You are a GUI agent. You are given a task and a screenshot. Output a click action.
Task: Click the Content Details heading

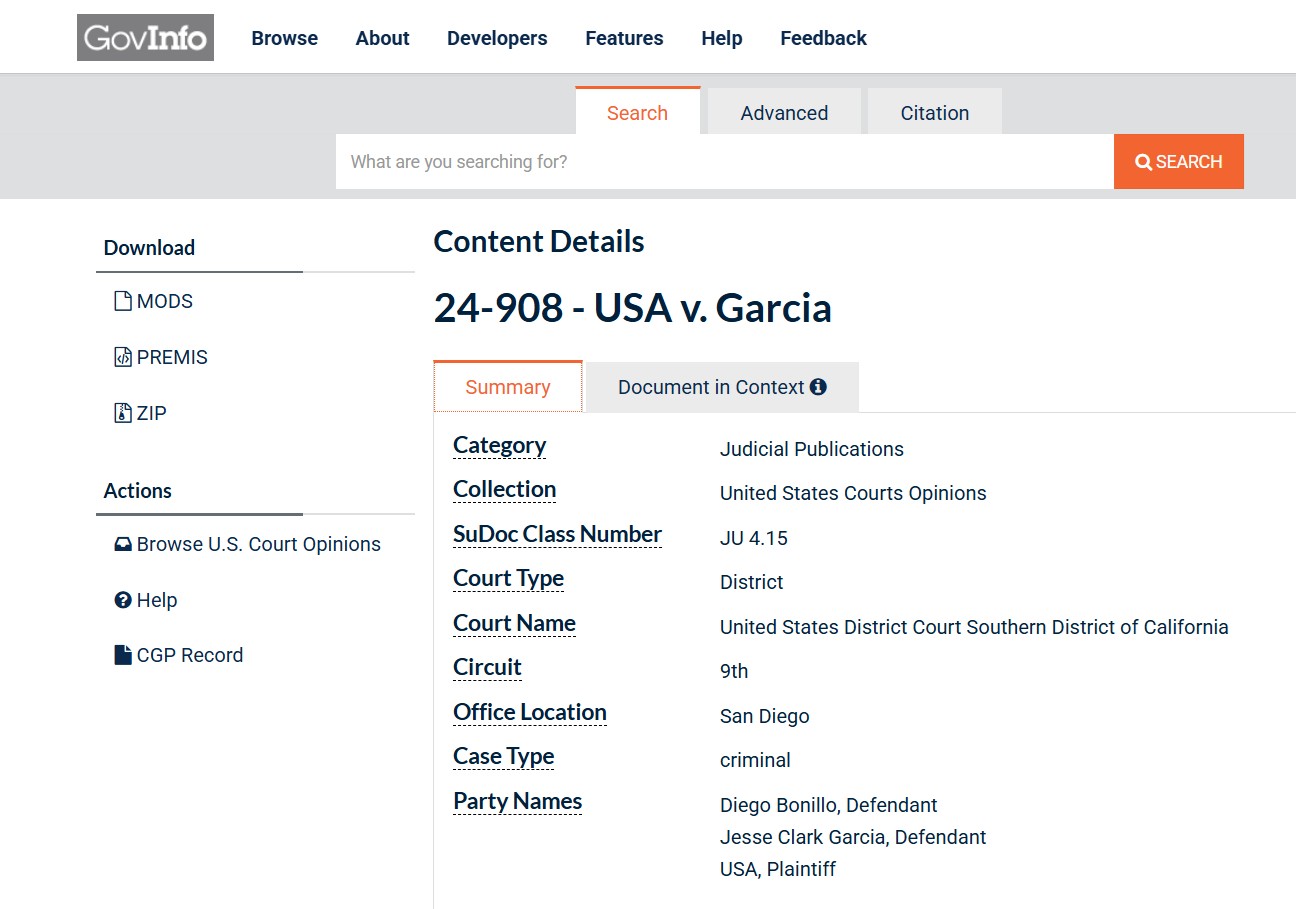[x=539, y=242]
